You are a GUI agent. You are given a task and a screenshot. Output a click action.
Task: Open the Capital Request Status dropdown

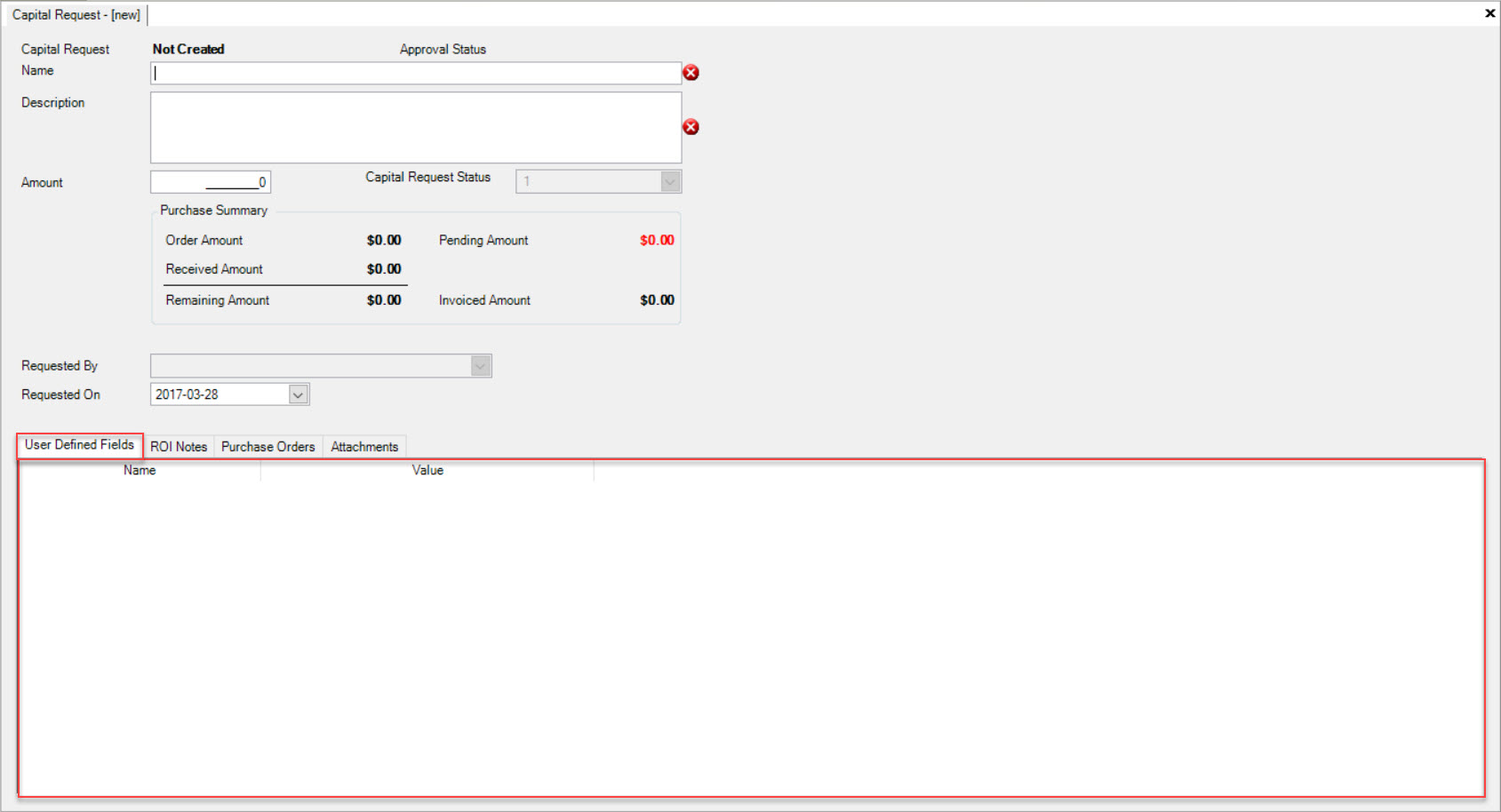(x=670, y=181)
